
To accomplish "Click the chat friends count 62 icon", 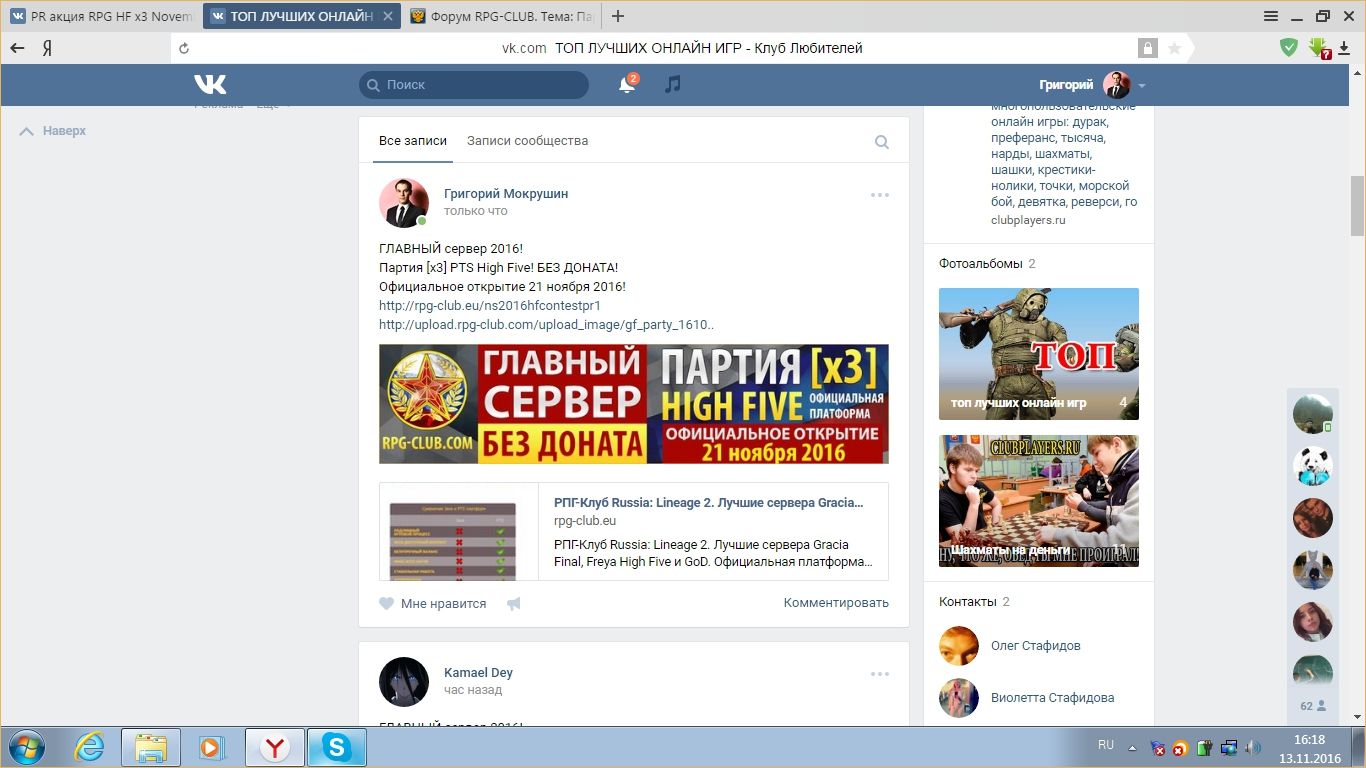I will 1313,706.
